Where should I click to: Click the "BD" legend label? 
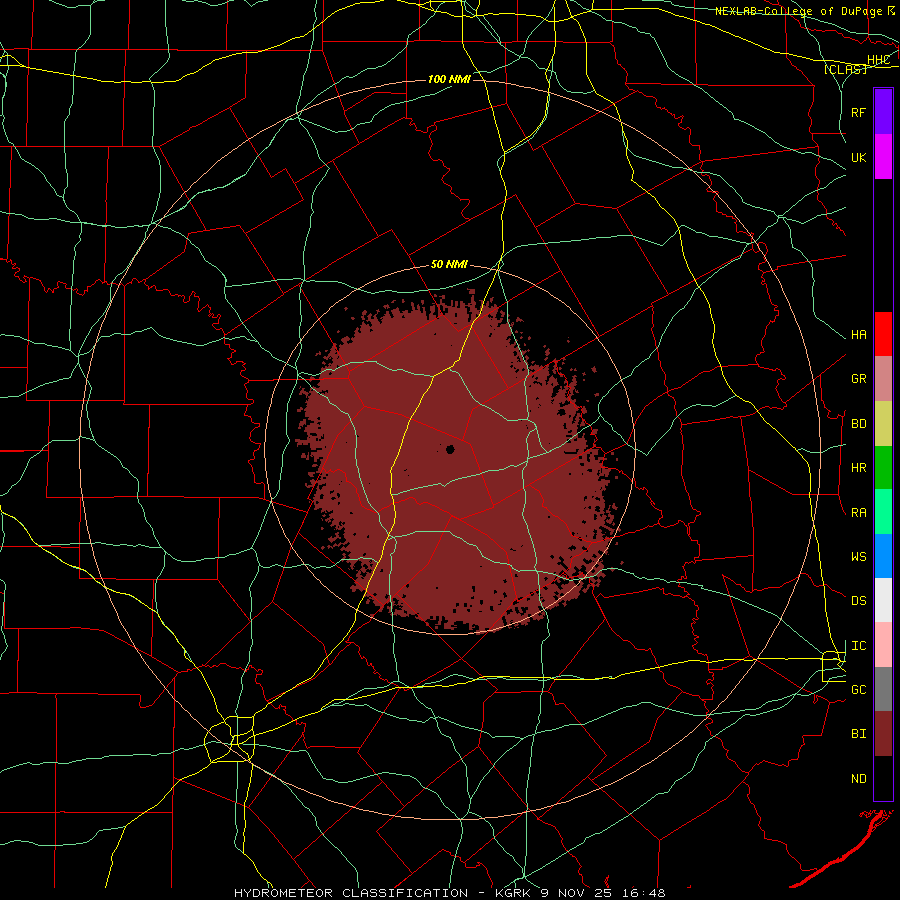[859, 424]
